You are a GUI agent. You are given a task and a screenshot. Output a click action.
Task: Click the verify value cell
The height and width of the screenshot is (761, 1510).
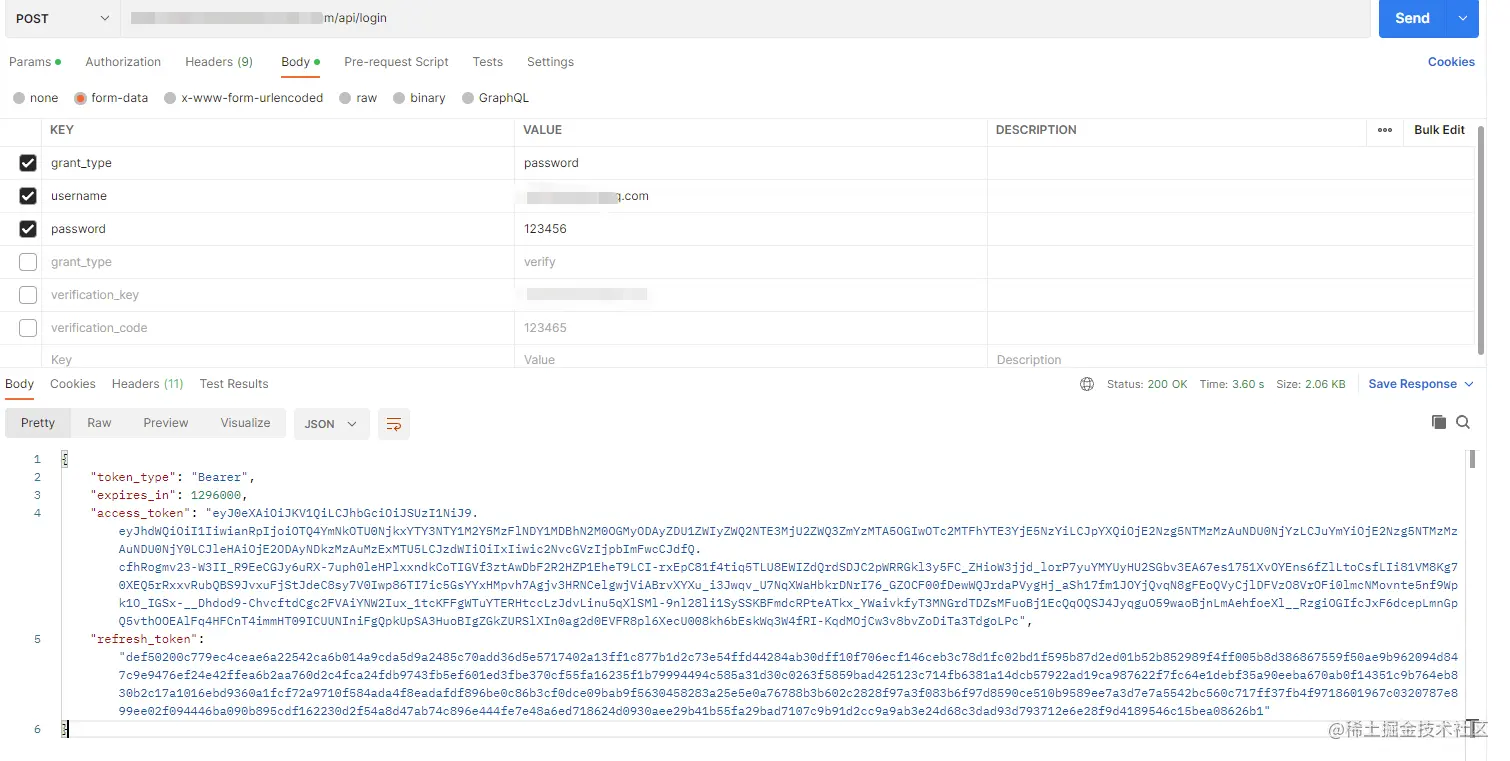[751, 262]
